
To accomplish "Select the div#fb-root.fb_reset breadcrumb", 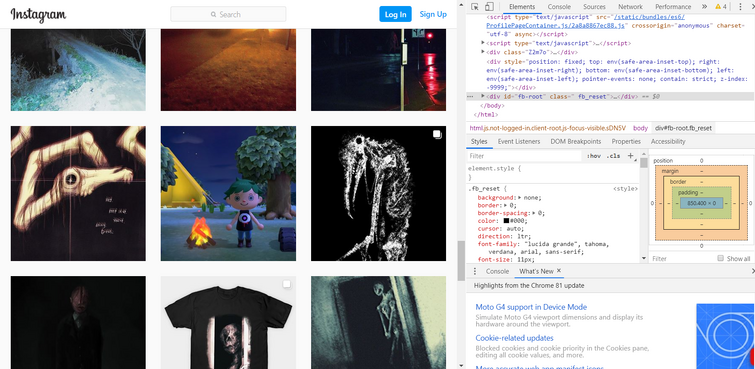I will 683,128.
